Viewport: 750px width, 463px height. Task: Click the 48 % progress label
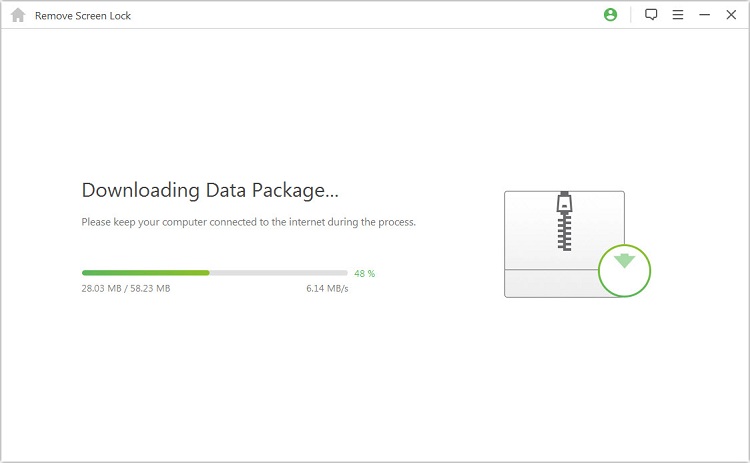pos(364,273)
